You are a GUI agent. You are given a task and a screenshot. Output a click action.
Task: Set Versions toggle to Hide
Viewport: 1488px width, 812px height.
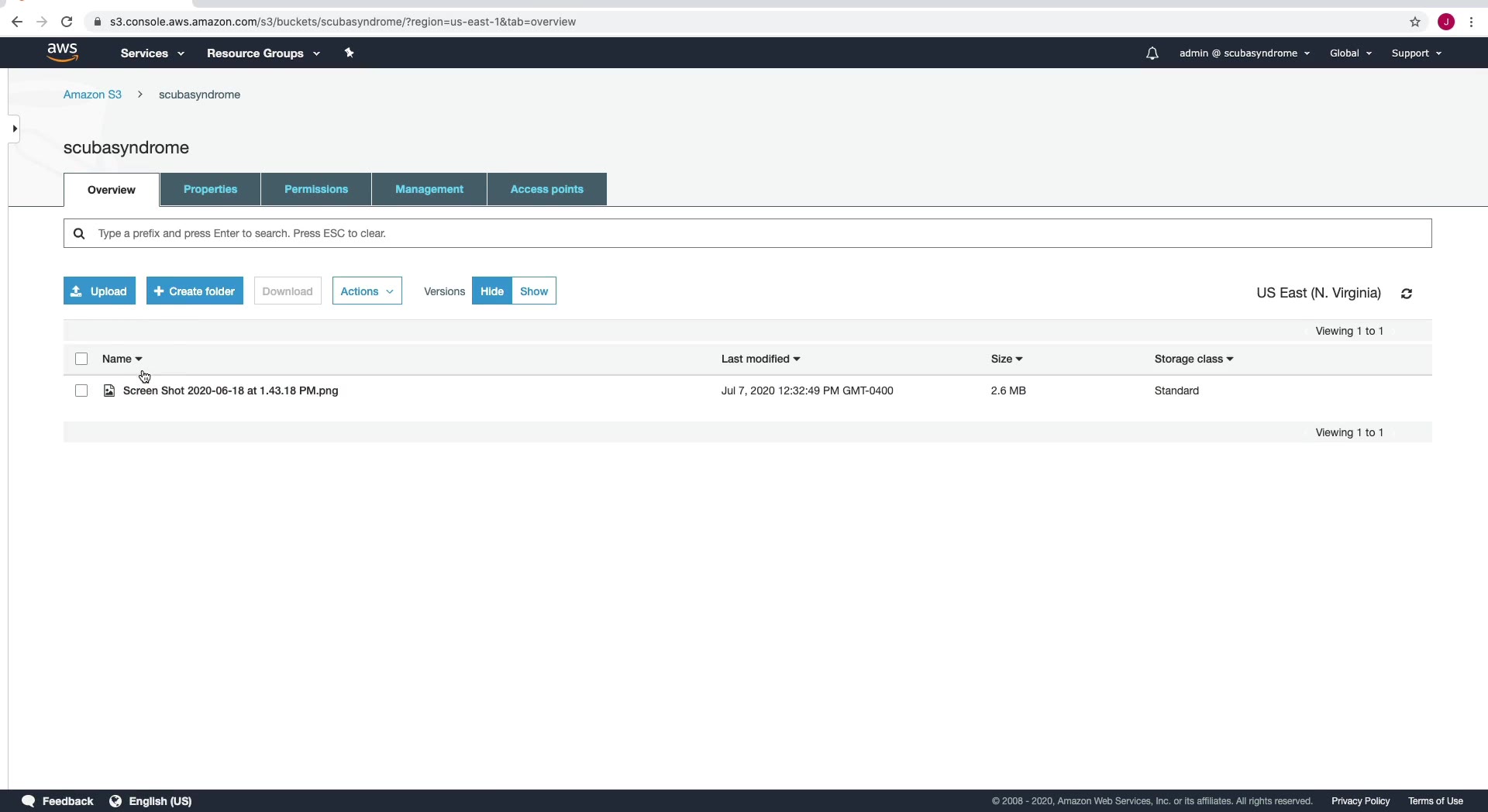click(x=492, y=291)
